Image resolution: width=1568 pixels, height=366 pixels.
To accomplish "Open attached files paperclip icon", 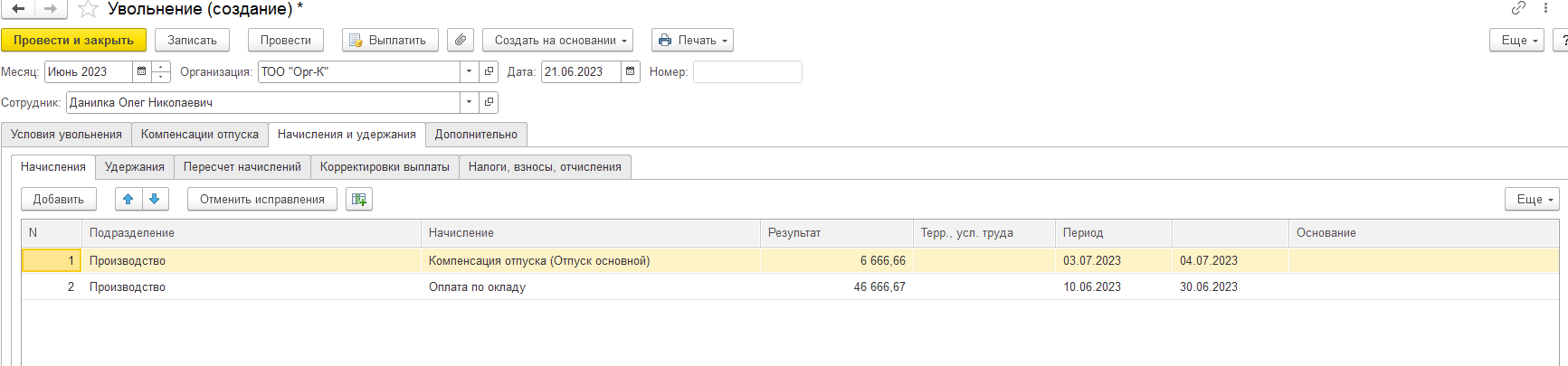I will [x=461, y=41].
